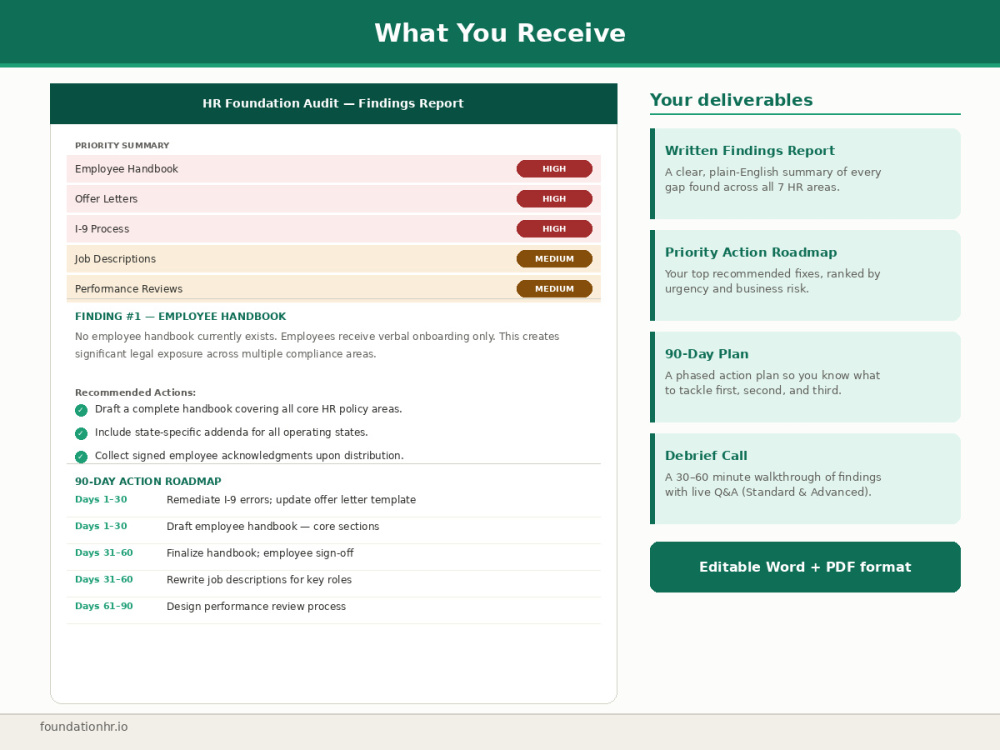Click the 'What You Receive' slide title
Image resolution: width=1000 pixels, height=750 pixels.
[500, 33]
